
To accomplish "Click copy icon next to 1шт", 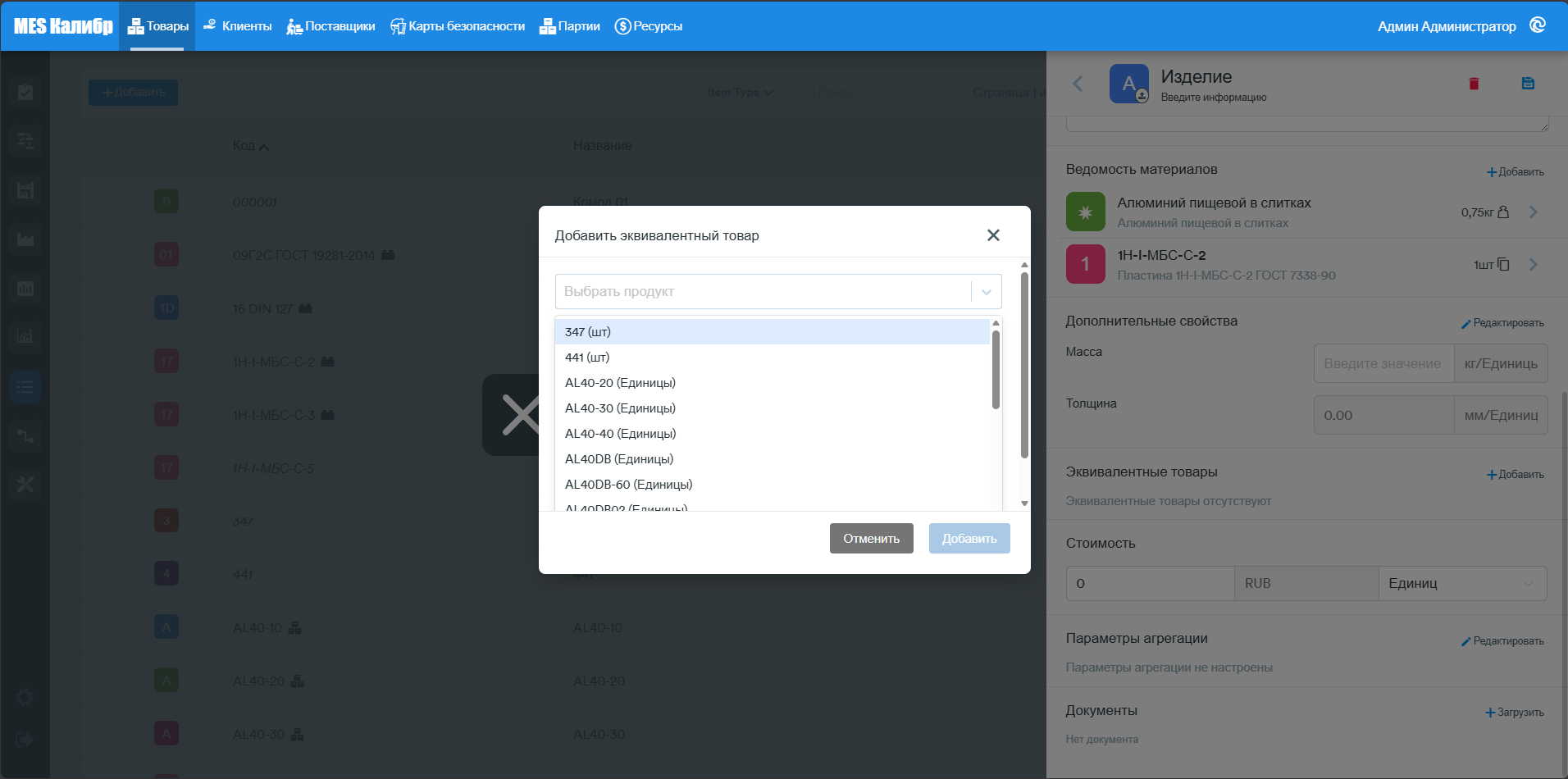I will (1503, 264).
